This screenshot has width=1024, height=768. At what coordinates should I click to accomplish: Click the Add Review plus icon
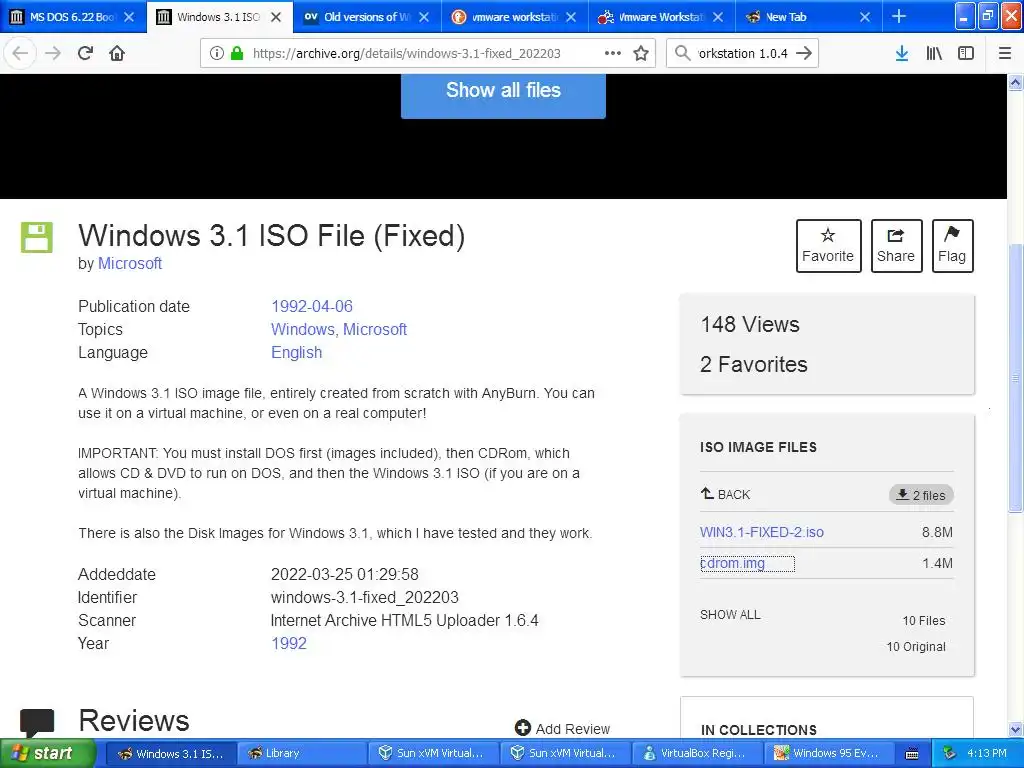[522, 728]
